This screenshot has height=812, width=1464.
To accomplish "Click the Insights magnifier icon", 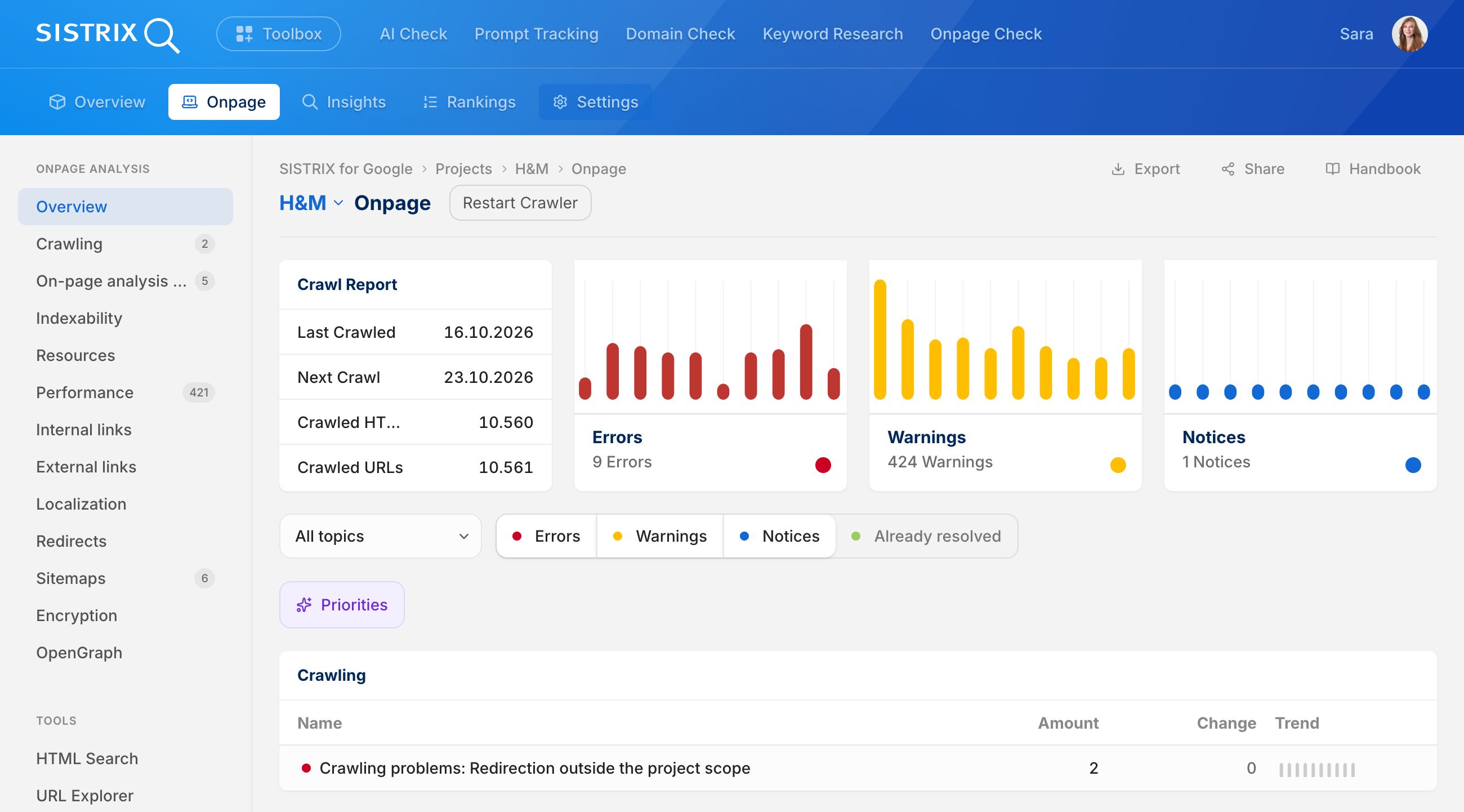I will (x=310, y=102).
